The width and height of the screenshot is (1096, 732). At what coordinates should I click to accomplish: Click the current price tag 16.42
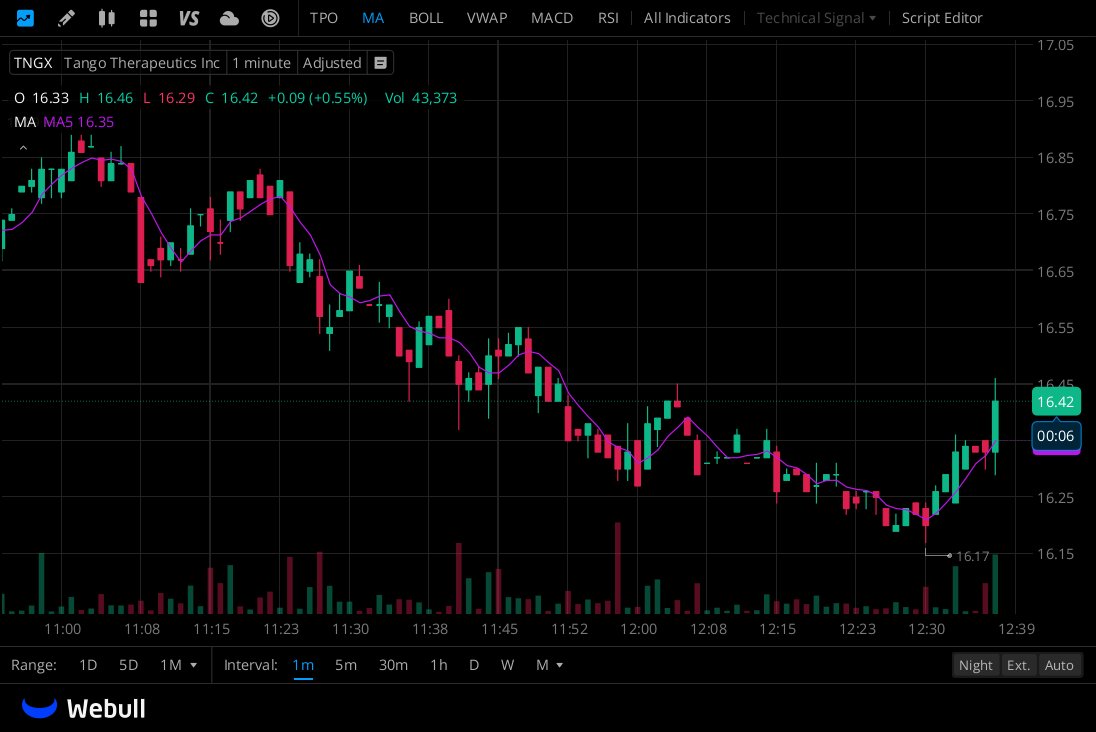(x=1055, y=401)
